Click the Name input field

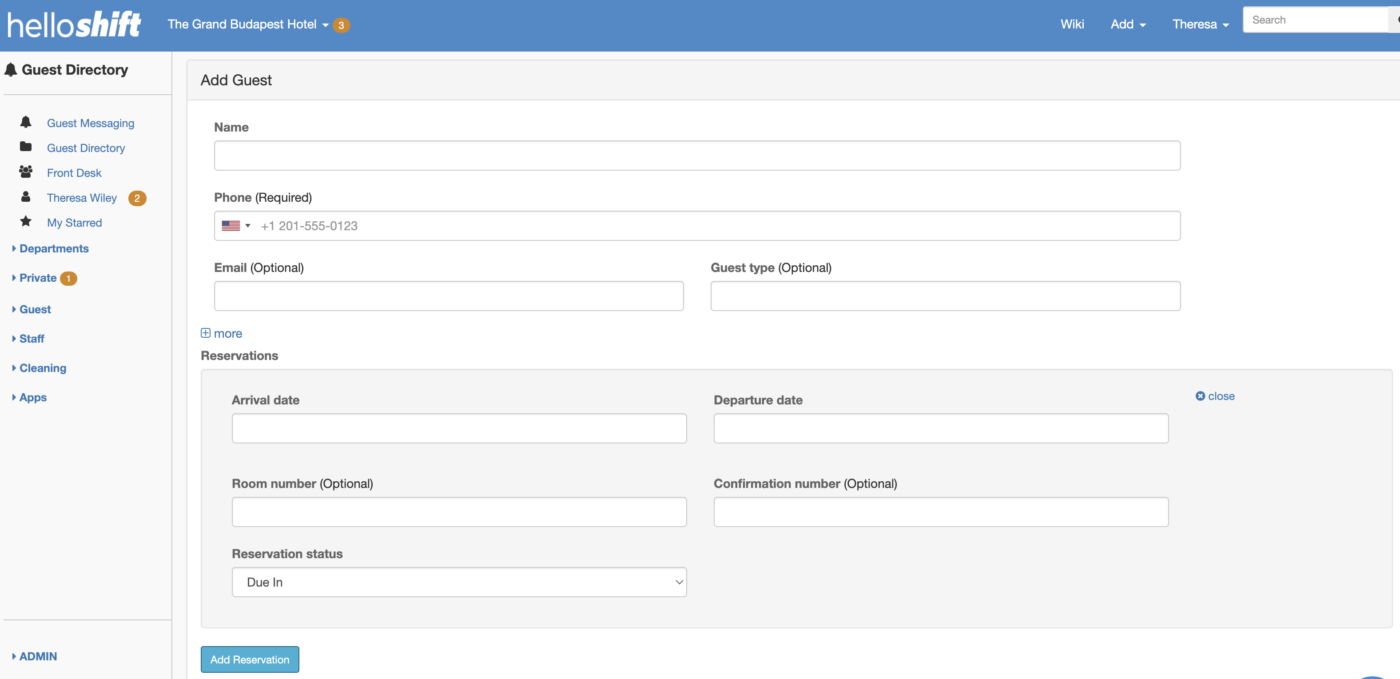pyautogui.click(x=697, y=155)
